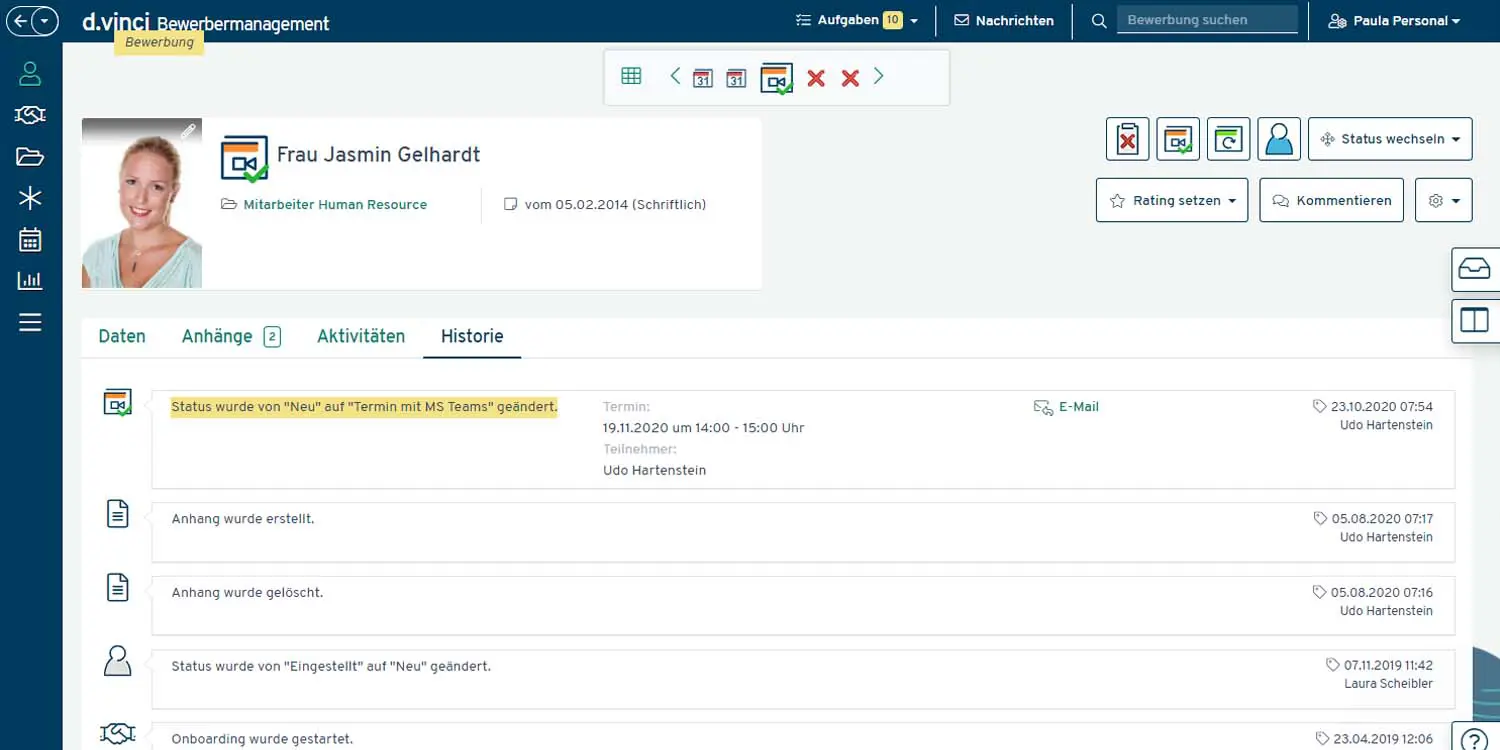
Task: Open the Aufgaben tasks dropdown
Action: click(856, 20)
